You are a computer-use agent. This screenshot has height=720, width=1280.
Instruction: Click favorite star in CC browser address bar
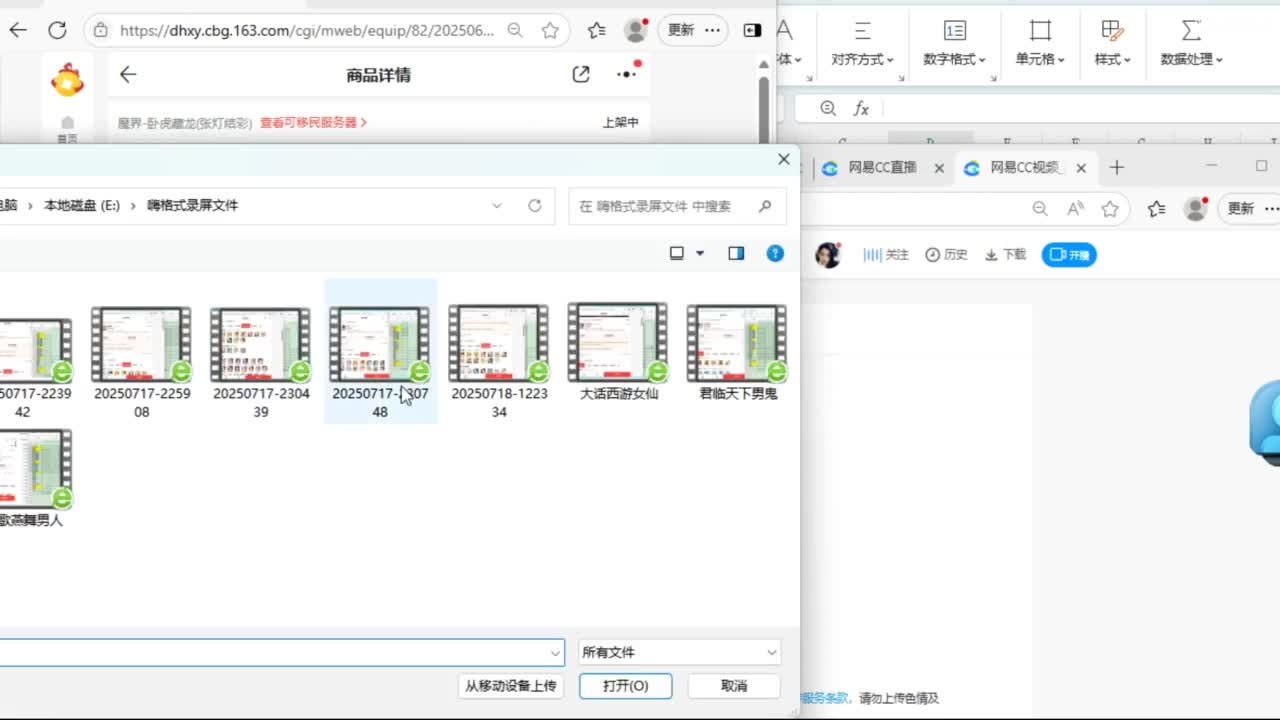(x=1110, y=208)
